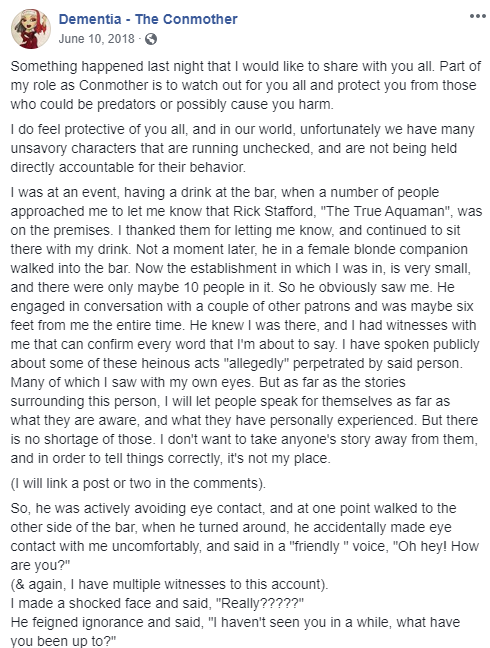Click the paragraph starting "Something happened last night"

pos(245,85)
